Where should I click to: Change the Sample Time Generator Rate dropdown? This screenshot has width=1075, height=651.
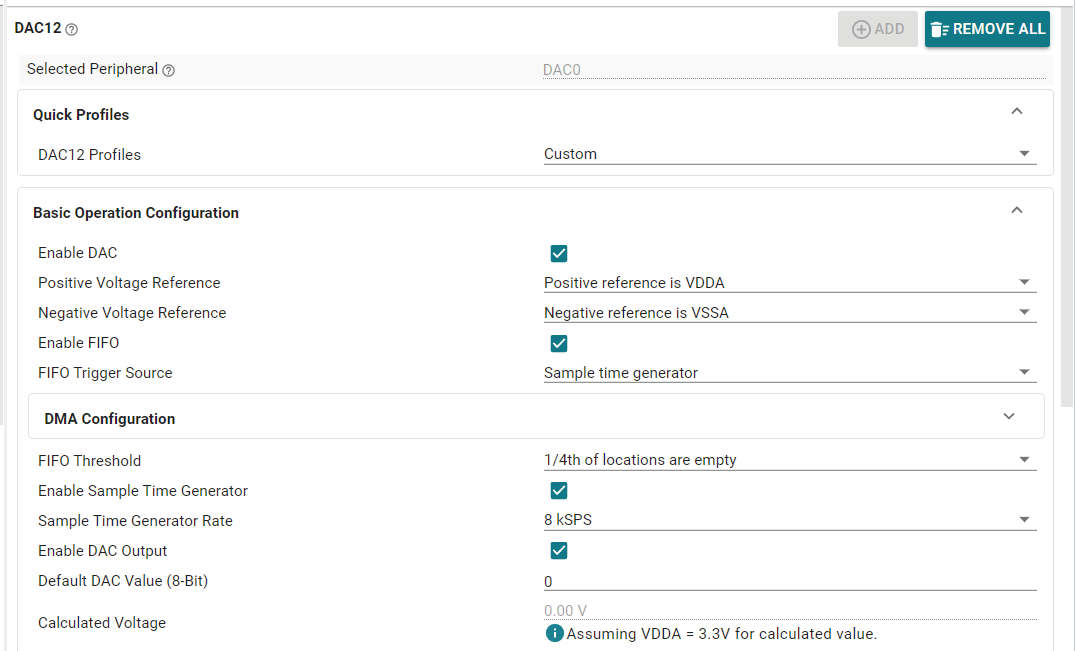point(789,520)
